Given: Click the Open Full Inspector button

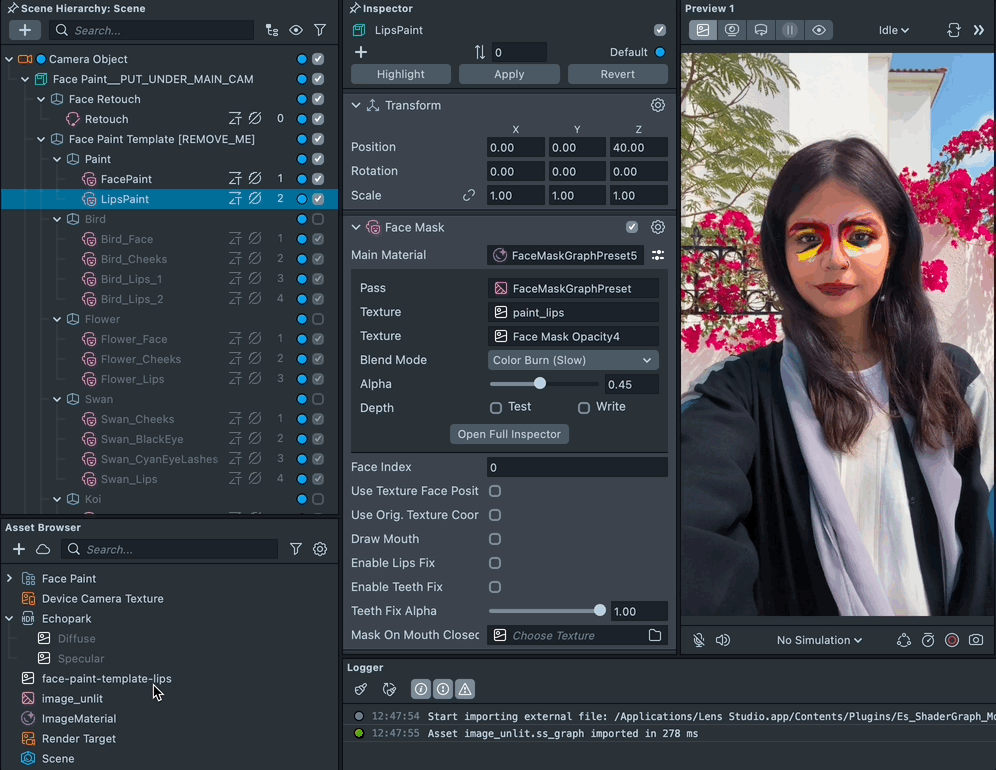Looking at the screenshot, I should click(x=509, y=434).
